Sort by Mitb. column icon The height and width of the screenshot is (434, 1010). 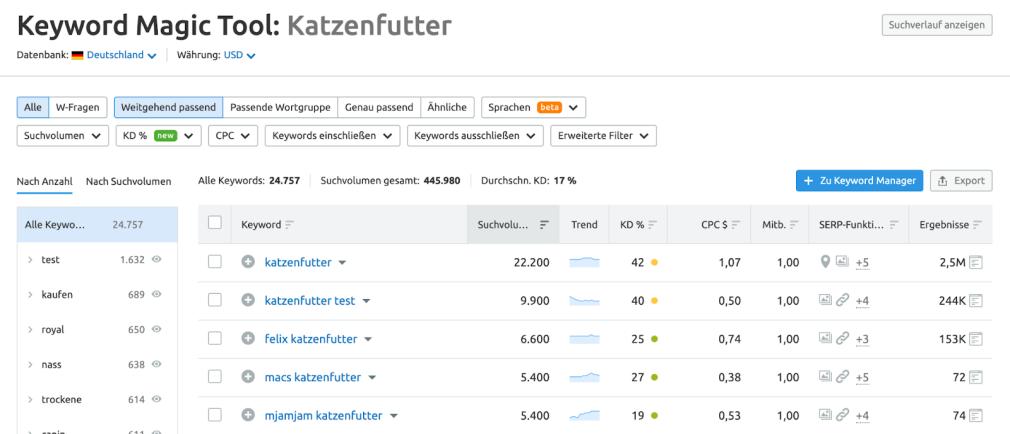click(794, 225)
